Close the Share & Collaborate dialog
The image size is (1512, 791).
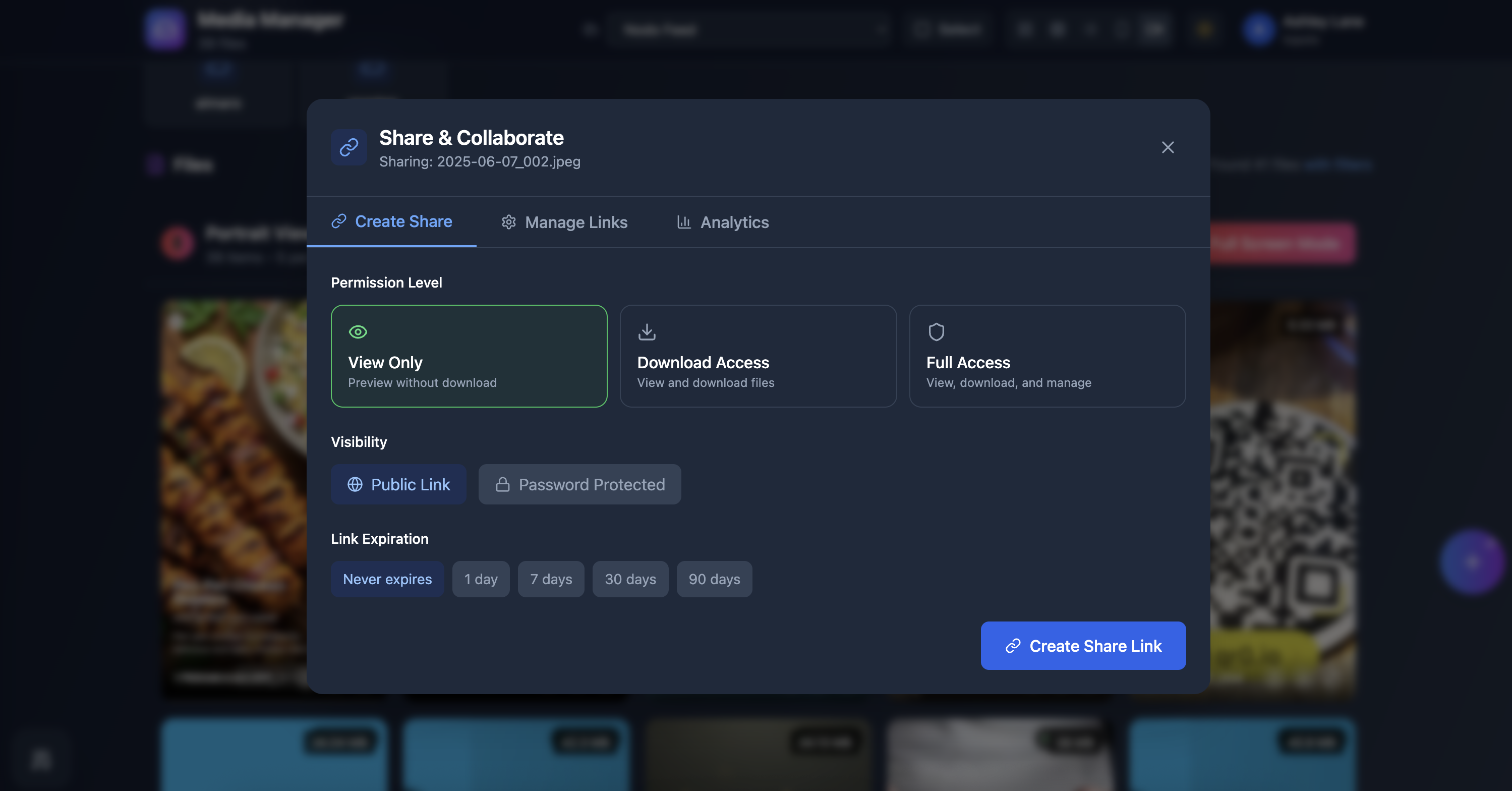point(1168,147)
